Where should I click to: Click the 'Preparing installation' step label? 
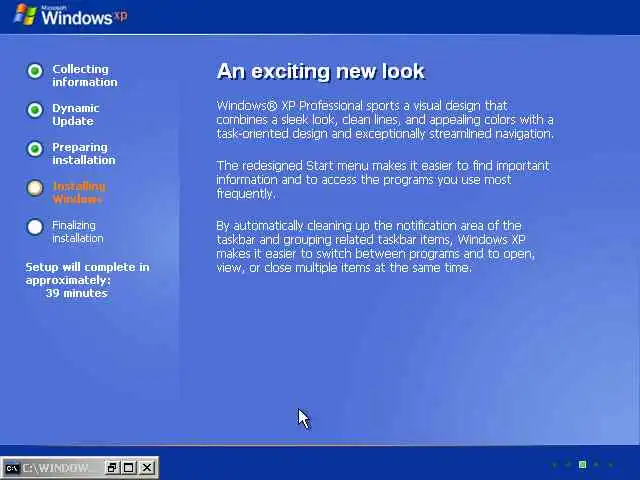point(84,154)
